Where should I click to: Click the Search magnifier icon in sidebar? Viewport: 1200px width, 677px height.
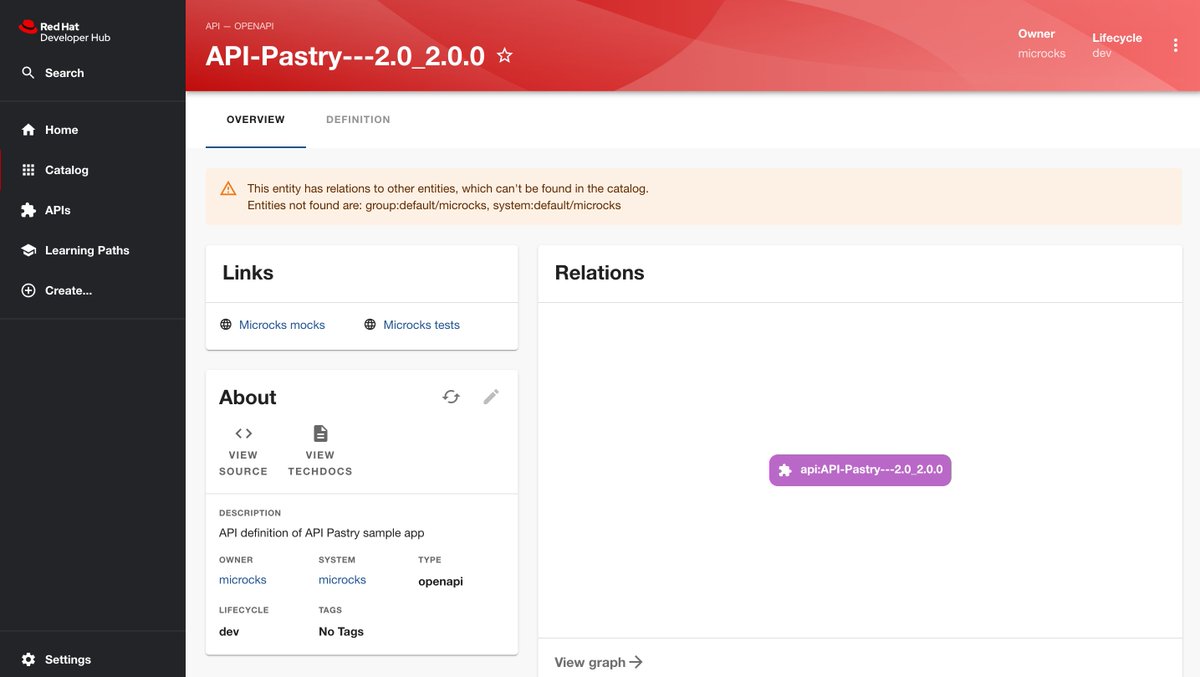point(28,73)
